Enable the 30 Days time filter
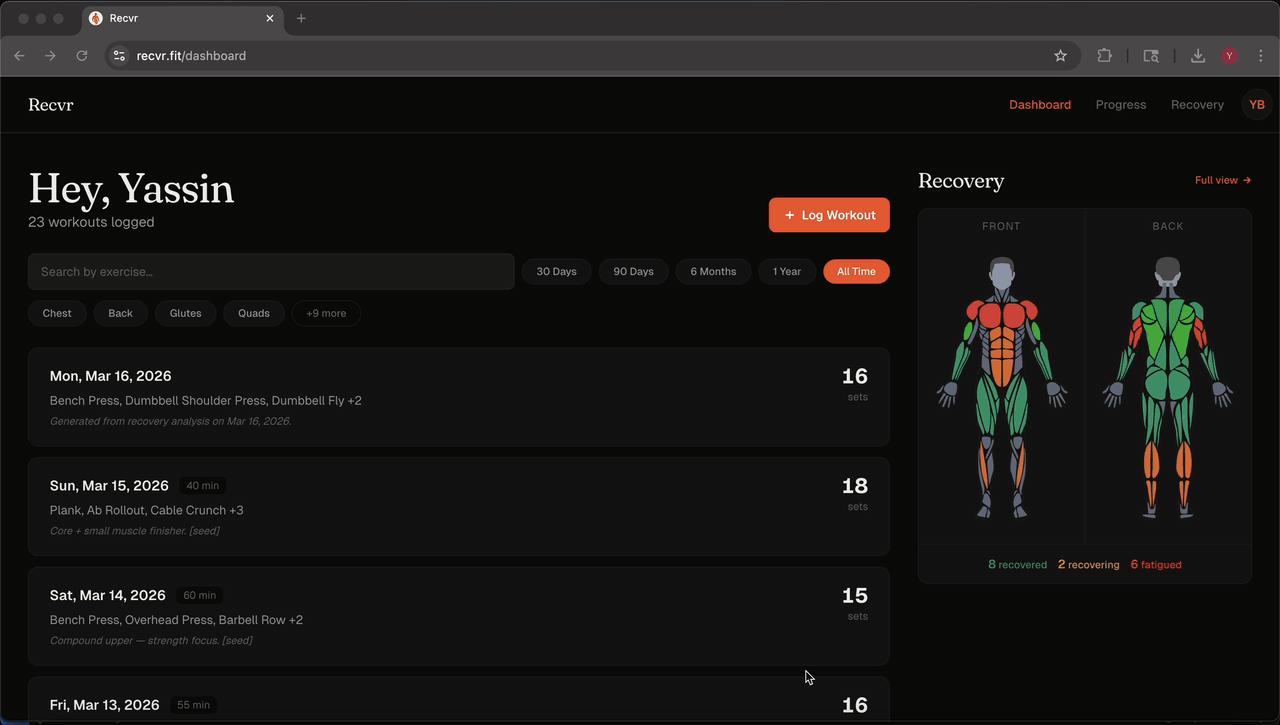 (x=556, y=271)
